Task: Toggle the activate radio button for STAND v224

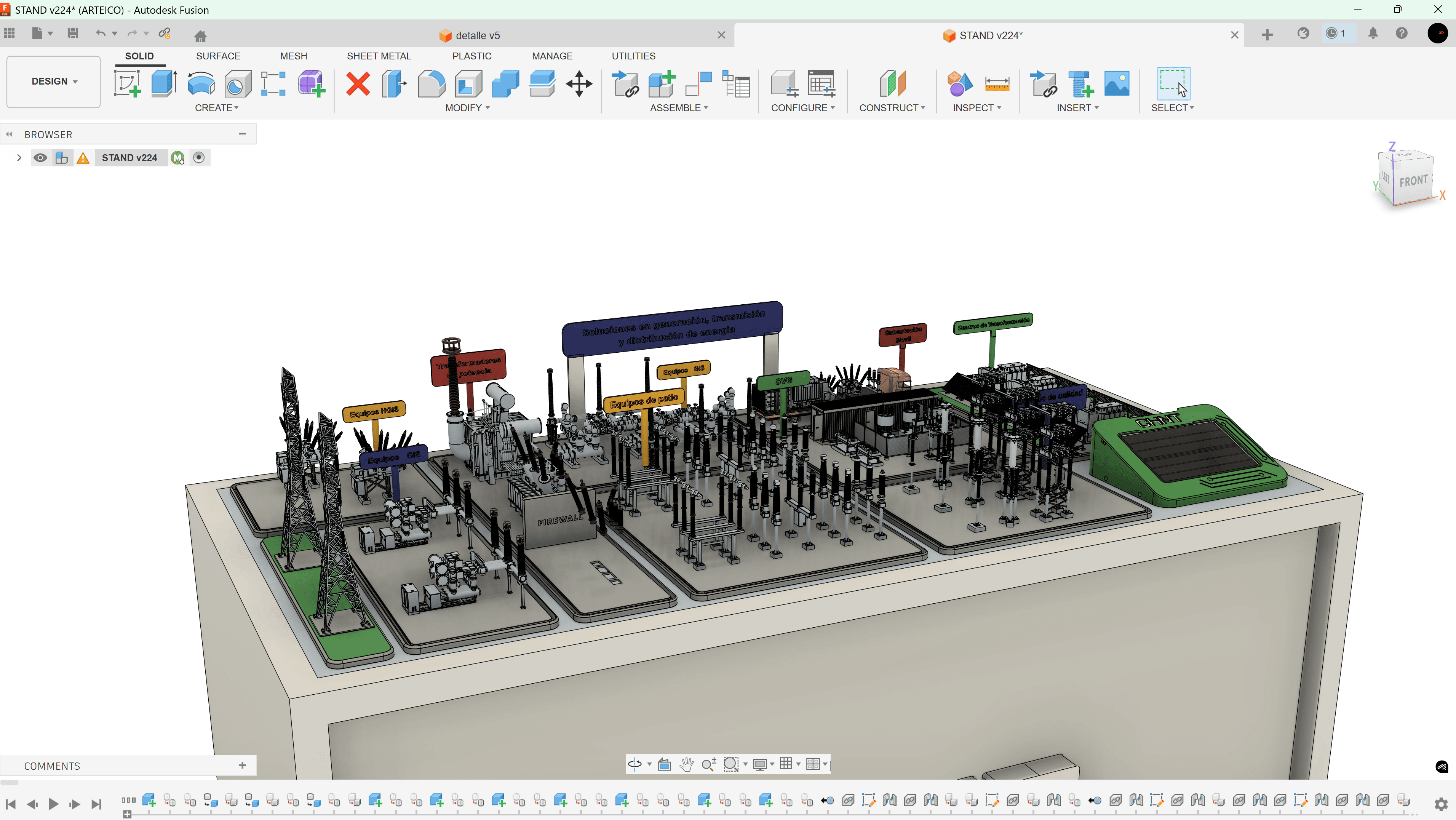Action: tap(198, 158)
